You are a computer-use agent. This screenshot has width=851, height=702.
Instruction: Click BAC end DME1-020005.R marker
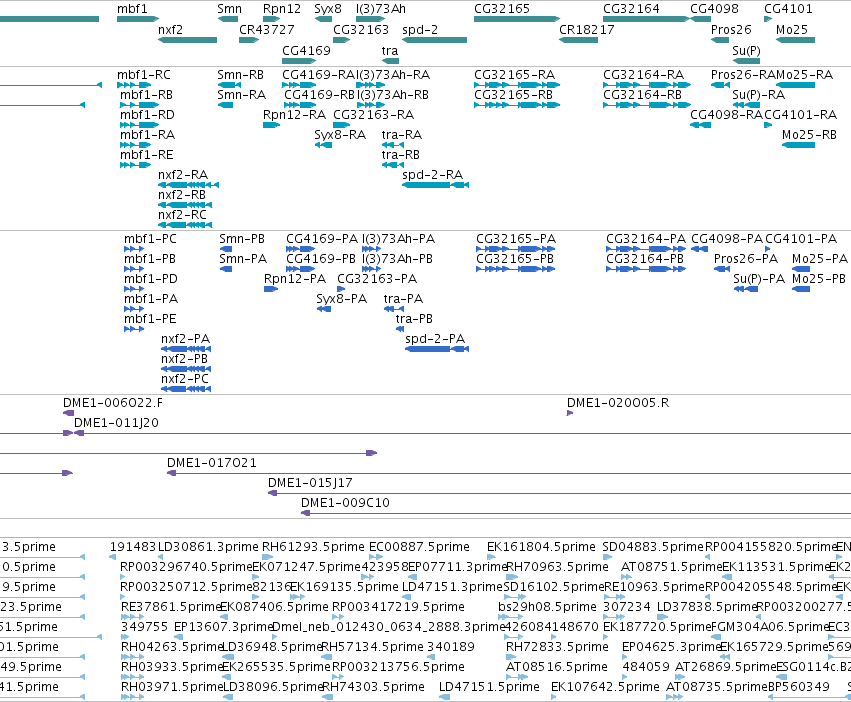(570, 413)
